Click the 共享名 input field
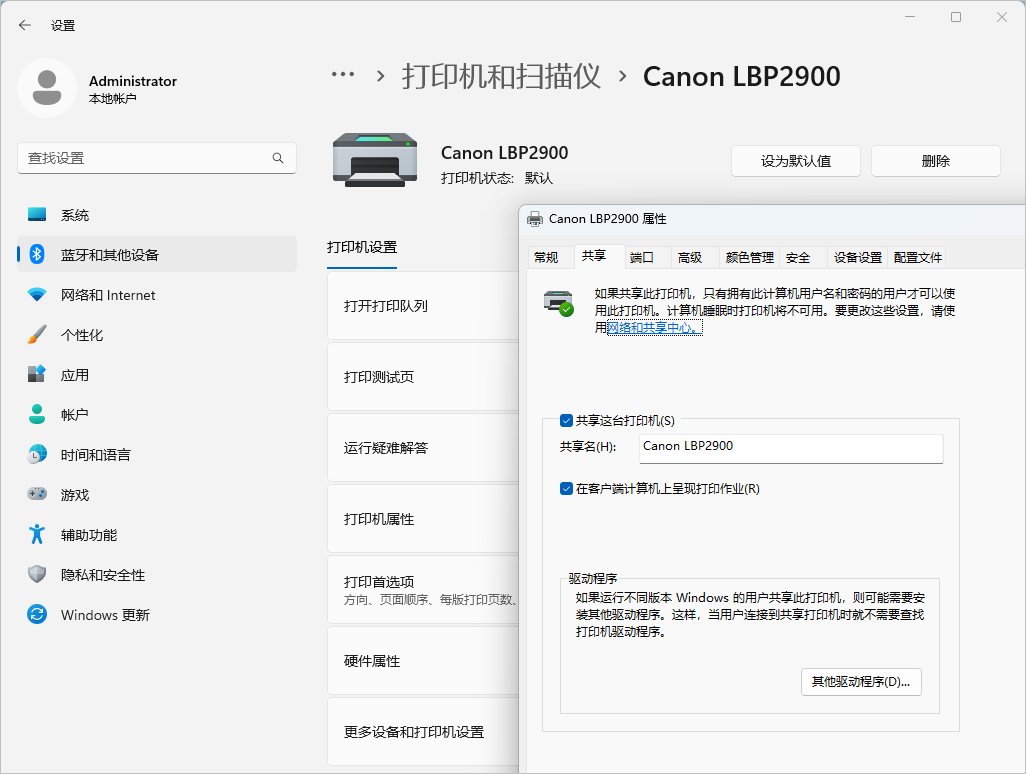 tap(791, 448)
